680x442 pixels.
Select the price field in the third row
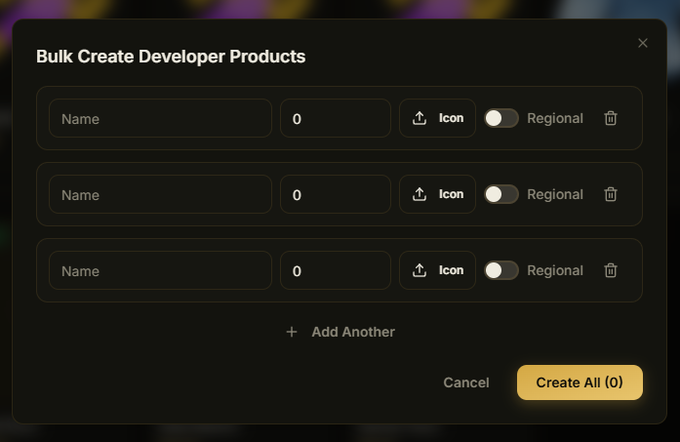tap(335, 270)
